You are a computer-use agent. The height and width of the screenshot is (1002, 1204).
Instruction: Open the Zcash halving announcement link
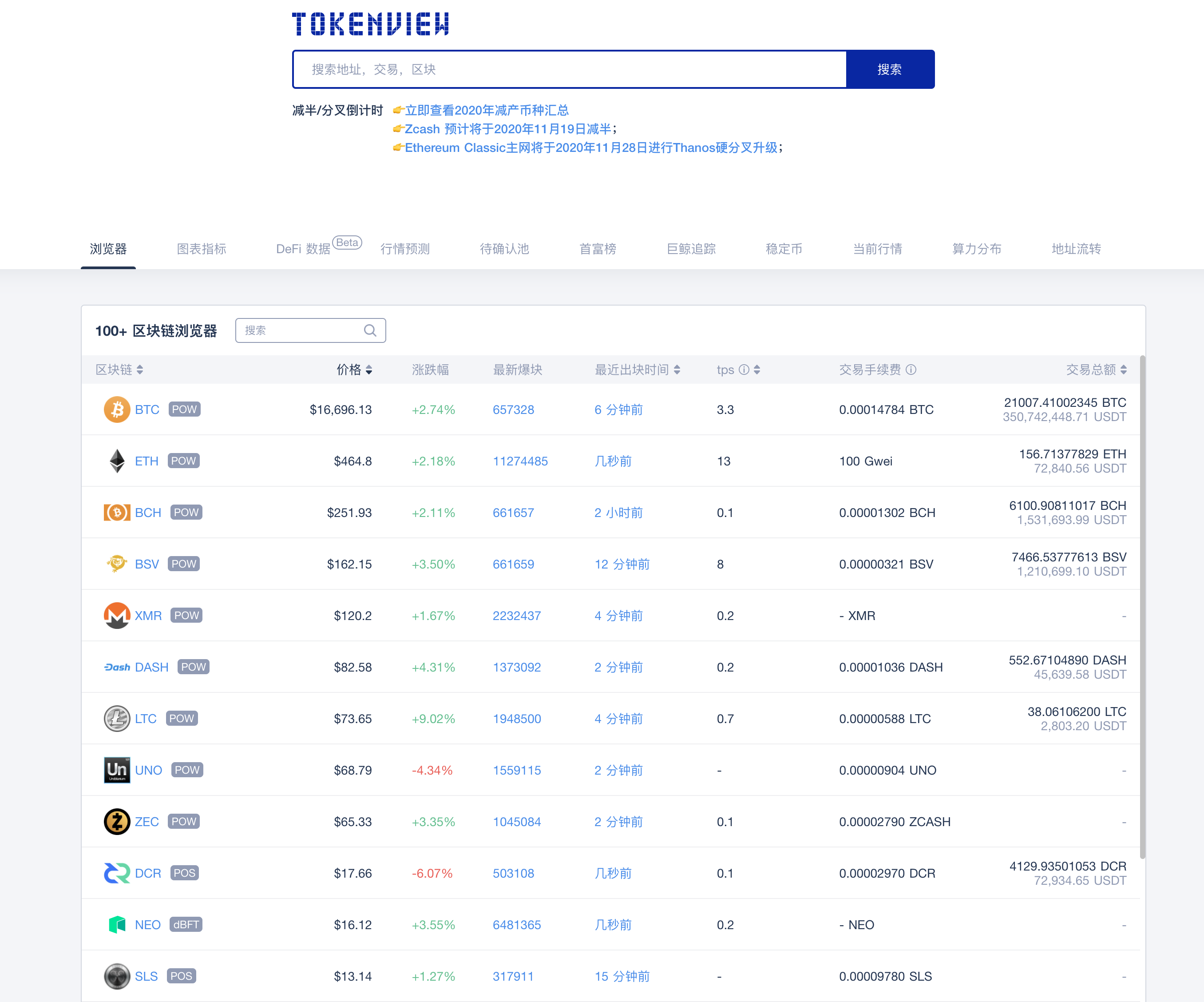click(508, 129)
